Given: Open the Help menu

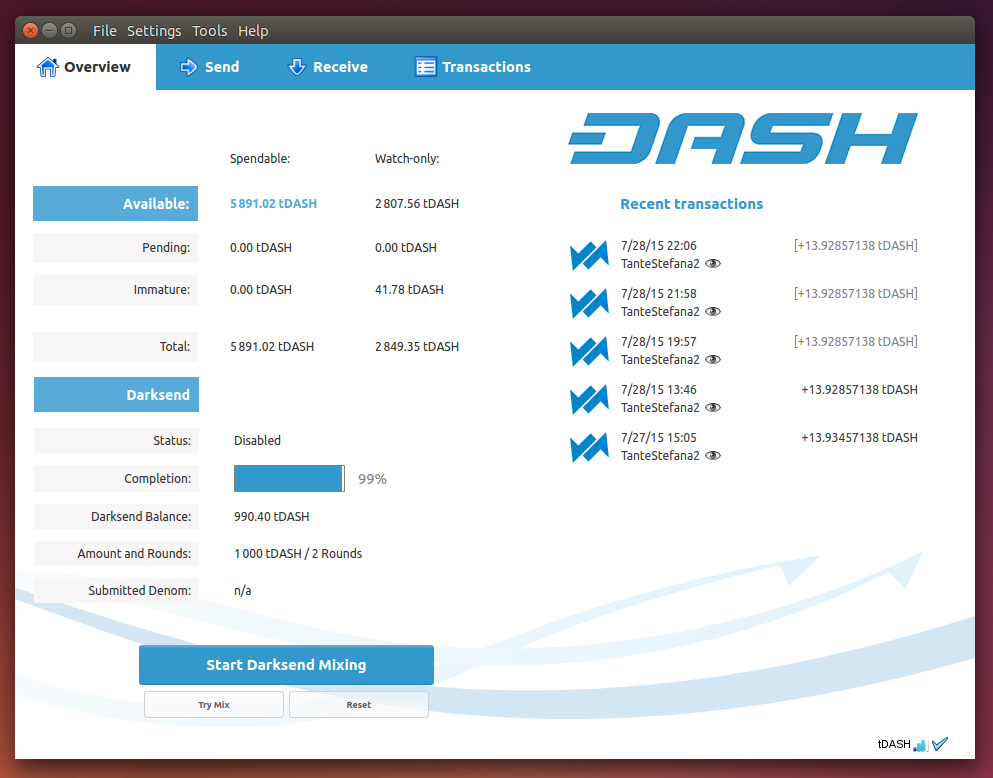Looking at the screenshot, I should 253,30.
